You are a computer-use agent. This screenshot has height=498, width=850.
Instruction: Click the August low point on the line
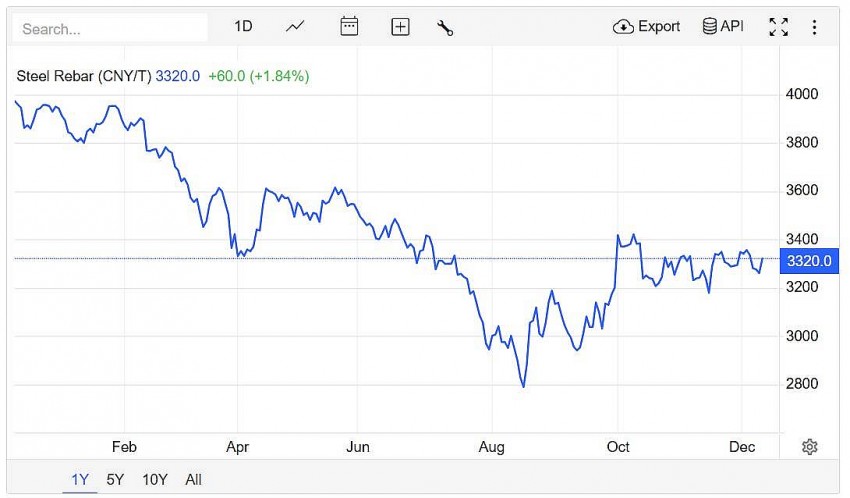523,386
